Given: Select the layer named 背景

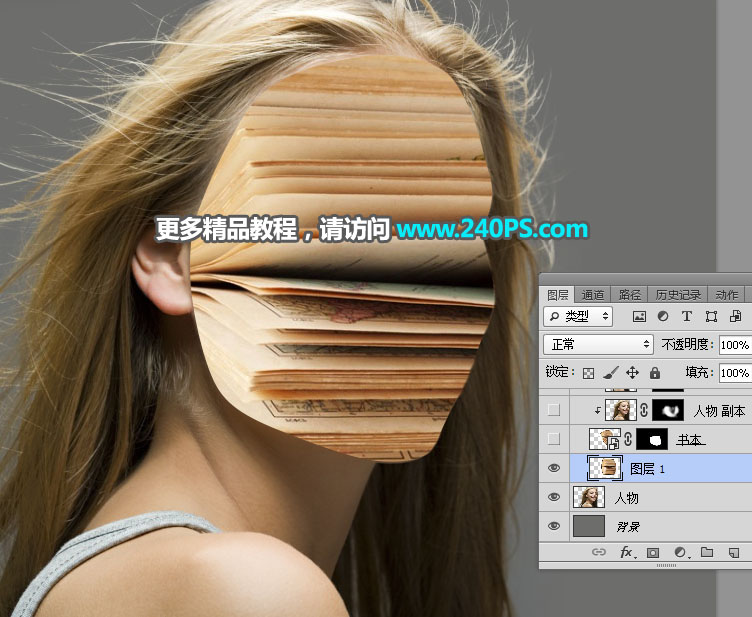Looking at the screenshot, I should 628,527.
